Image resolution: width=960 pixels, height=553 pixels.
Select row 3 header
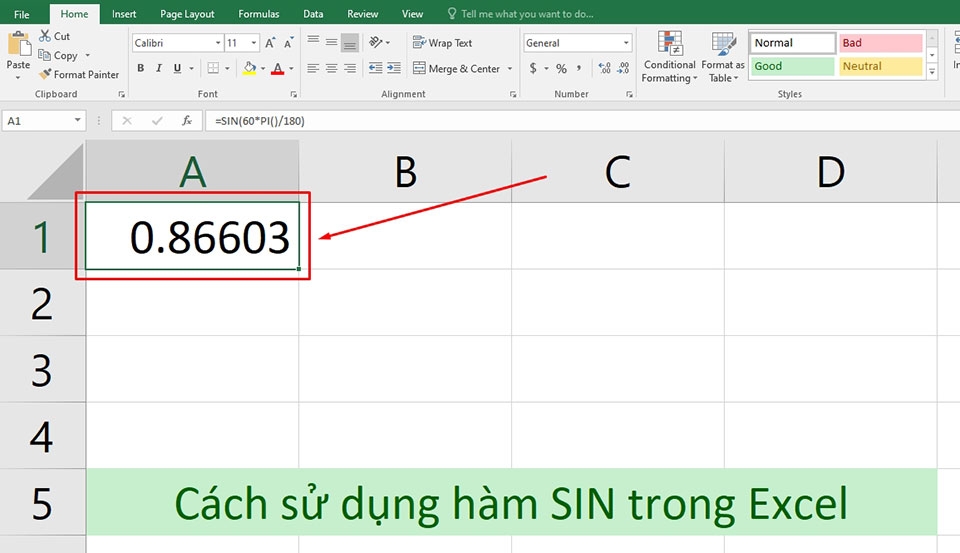pos(42,369)
